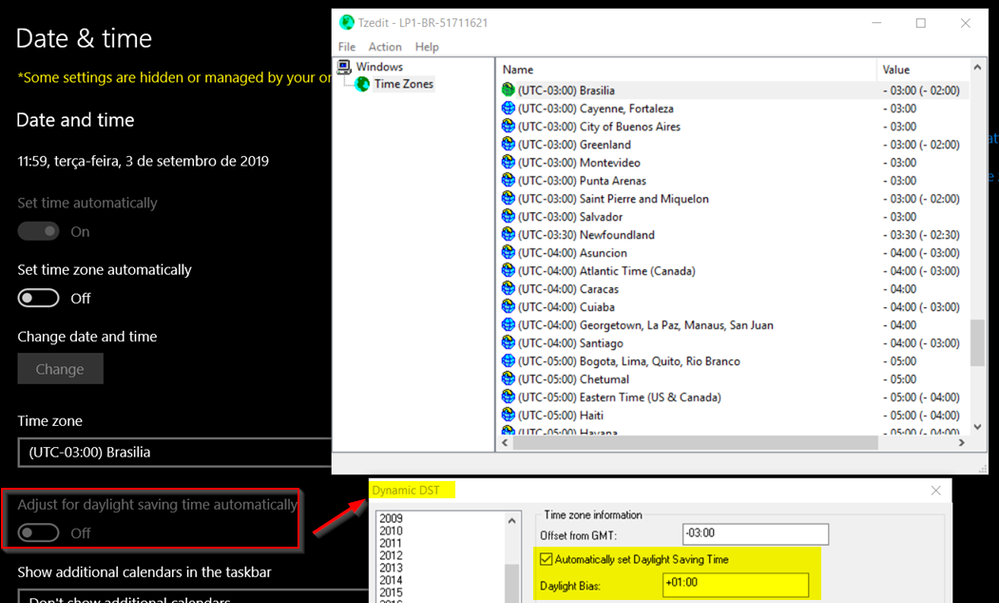Open the File menu in Tzedit
999x603 pixels.
[x=347, y=47]
